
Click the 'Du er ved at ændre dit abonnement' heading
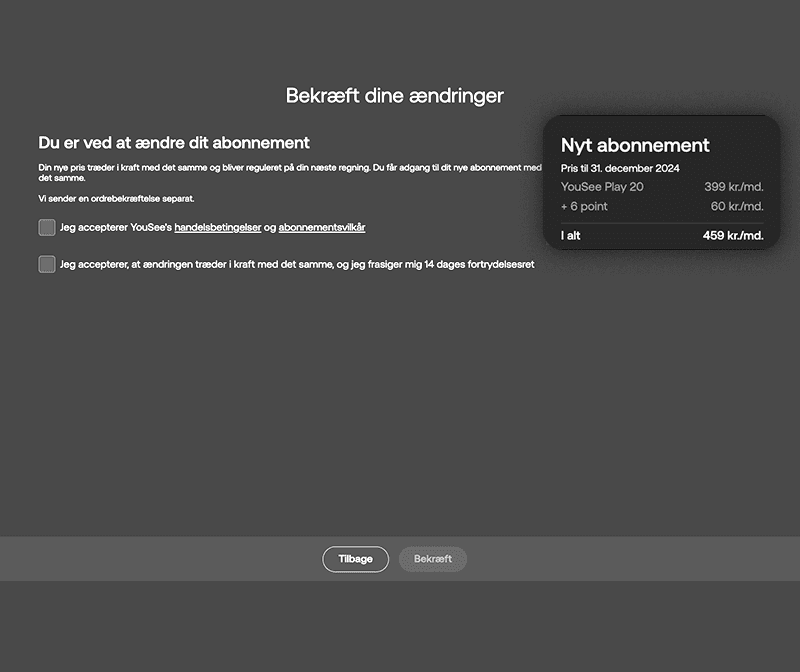tap(174, 143)
